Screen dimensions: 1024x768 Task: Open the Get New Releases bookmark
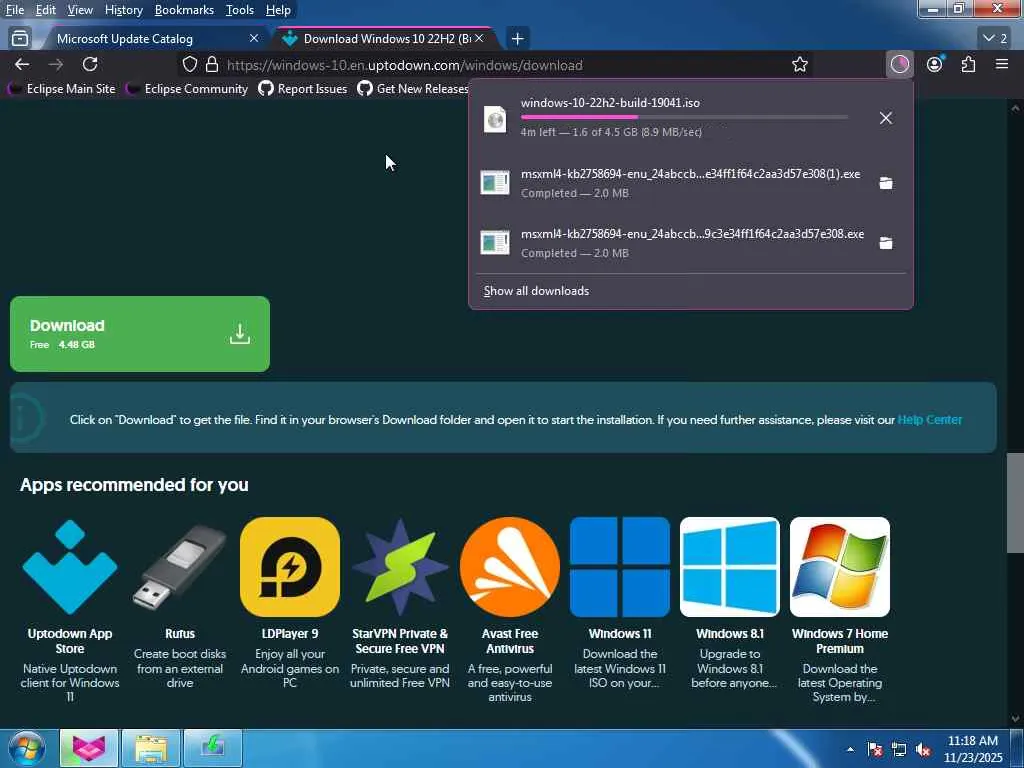coord(413,88)
